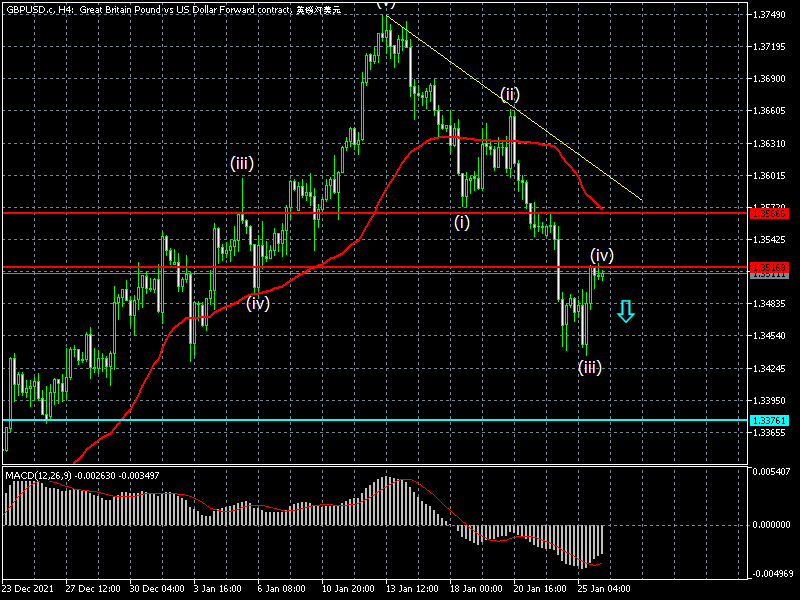The height and width of the screenshot is (600, 800).
Task: Select the (iii) label above the early-January peak
Action: click(242, 163)
